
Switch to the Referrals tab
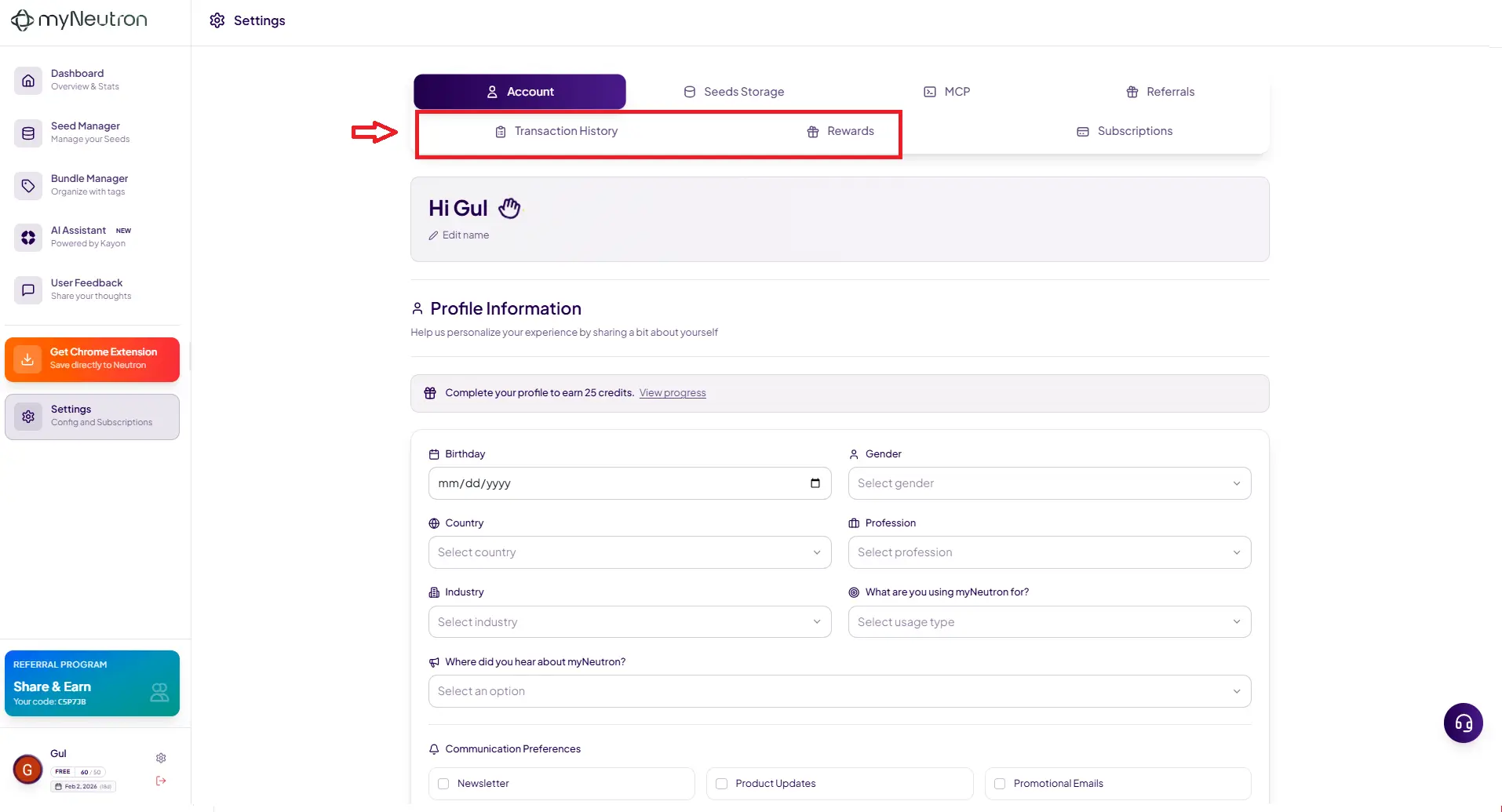point(1160,92)
